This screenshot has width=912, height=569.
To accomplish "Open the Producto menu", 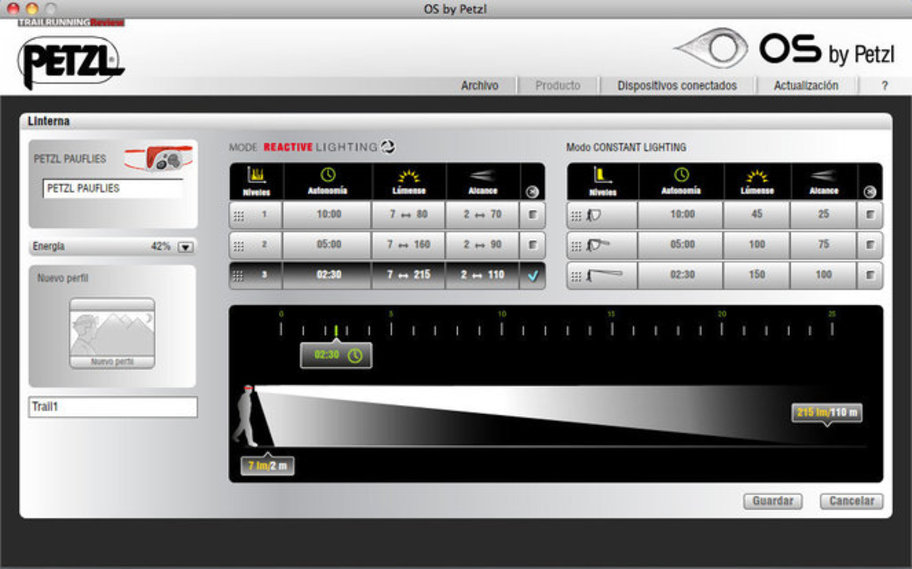I will [557, 86].
